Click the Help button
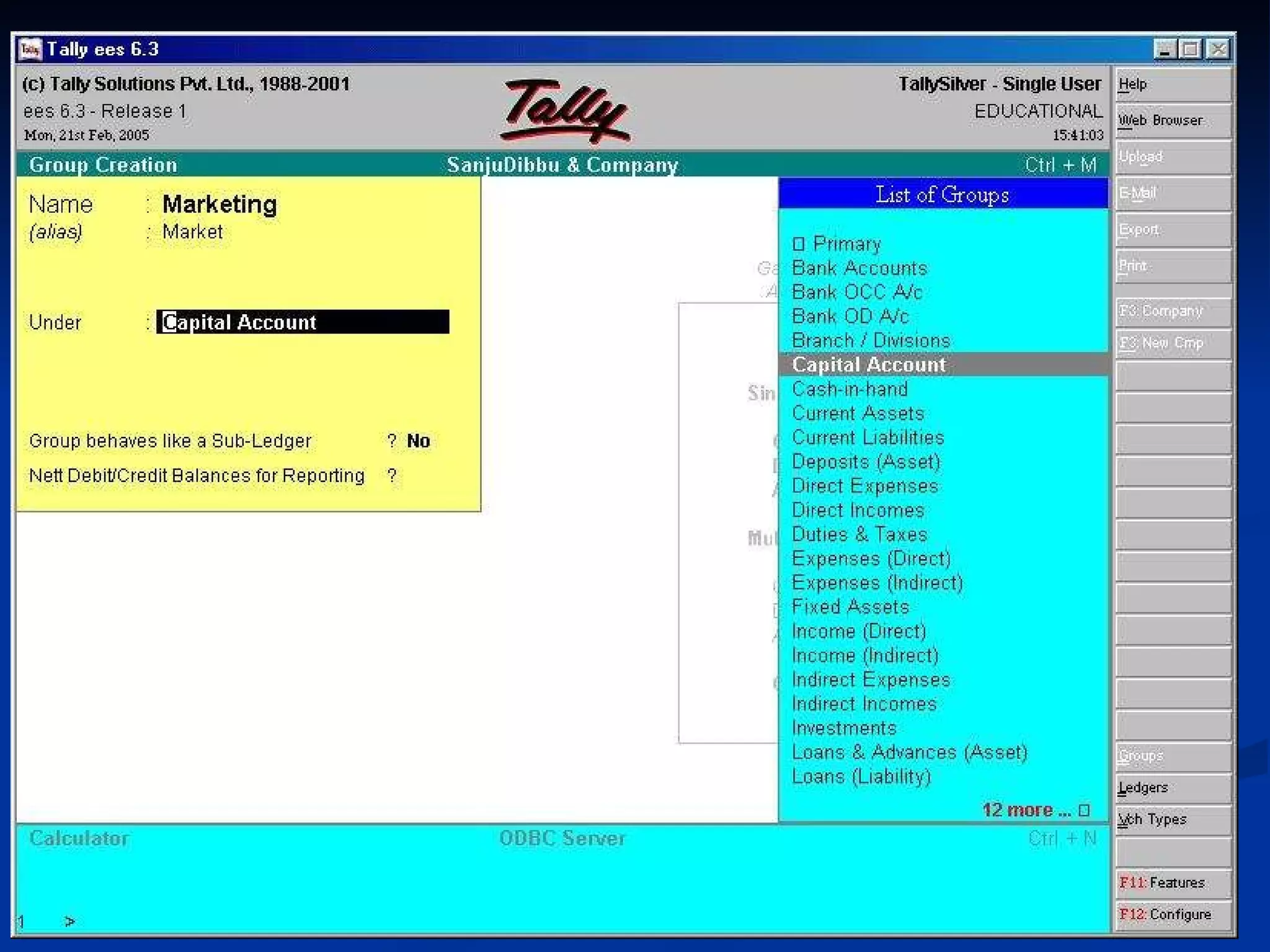Image resolution: width=1270 pixels, height=952 pixels. tap(1172, 85)
